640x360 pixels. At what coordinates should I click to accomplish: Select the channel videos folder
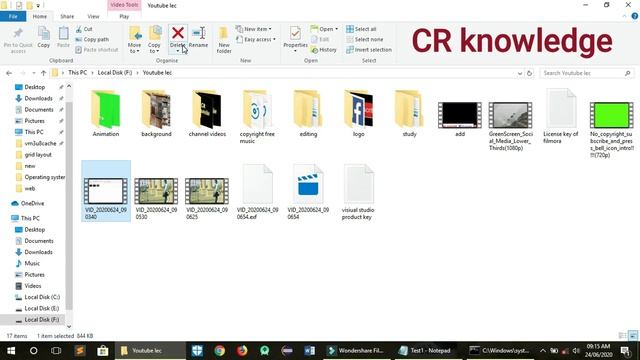pos(207,113)
